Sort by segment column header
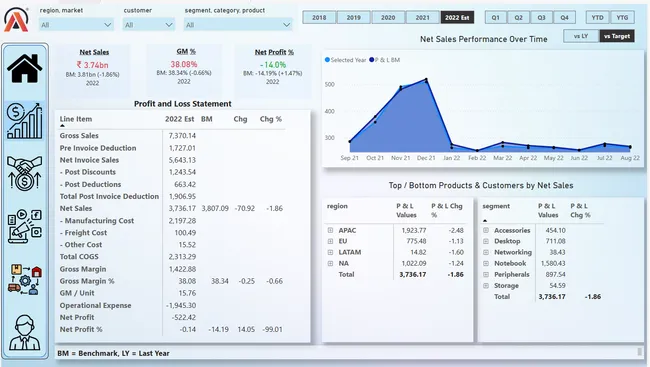The width and height of the screenshot is (650, 367). point(496,206)
